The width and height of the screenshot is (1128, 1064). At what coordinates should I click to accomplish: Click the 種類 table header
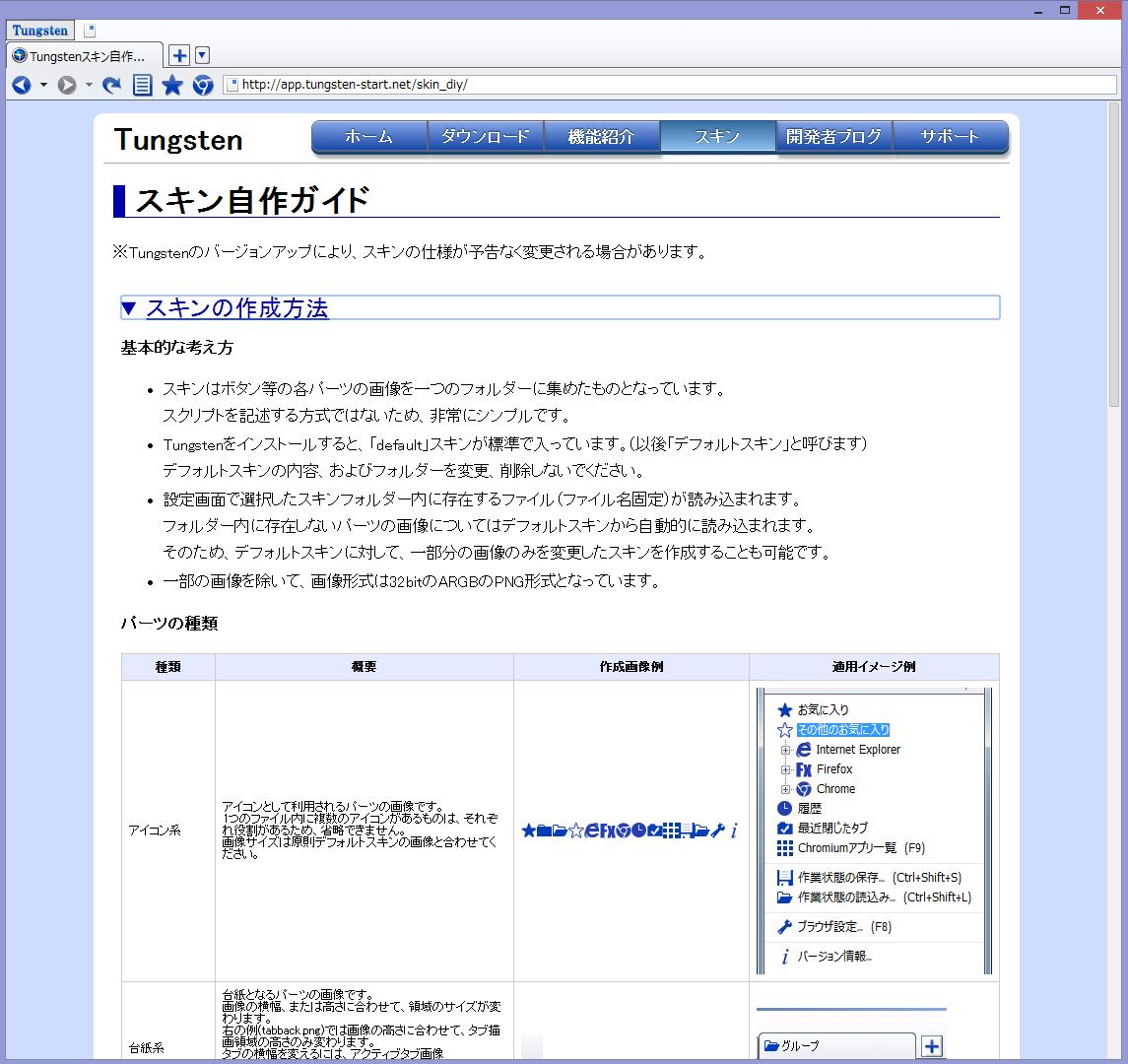pyautogui.click(x=168, y=667)
